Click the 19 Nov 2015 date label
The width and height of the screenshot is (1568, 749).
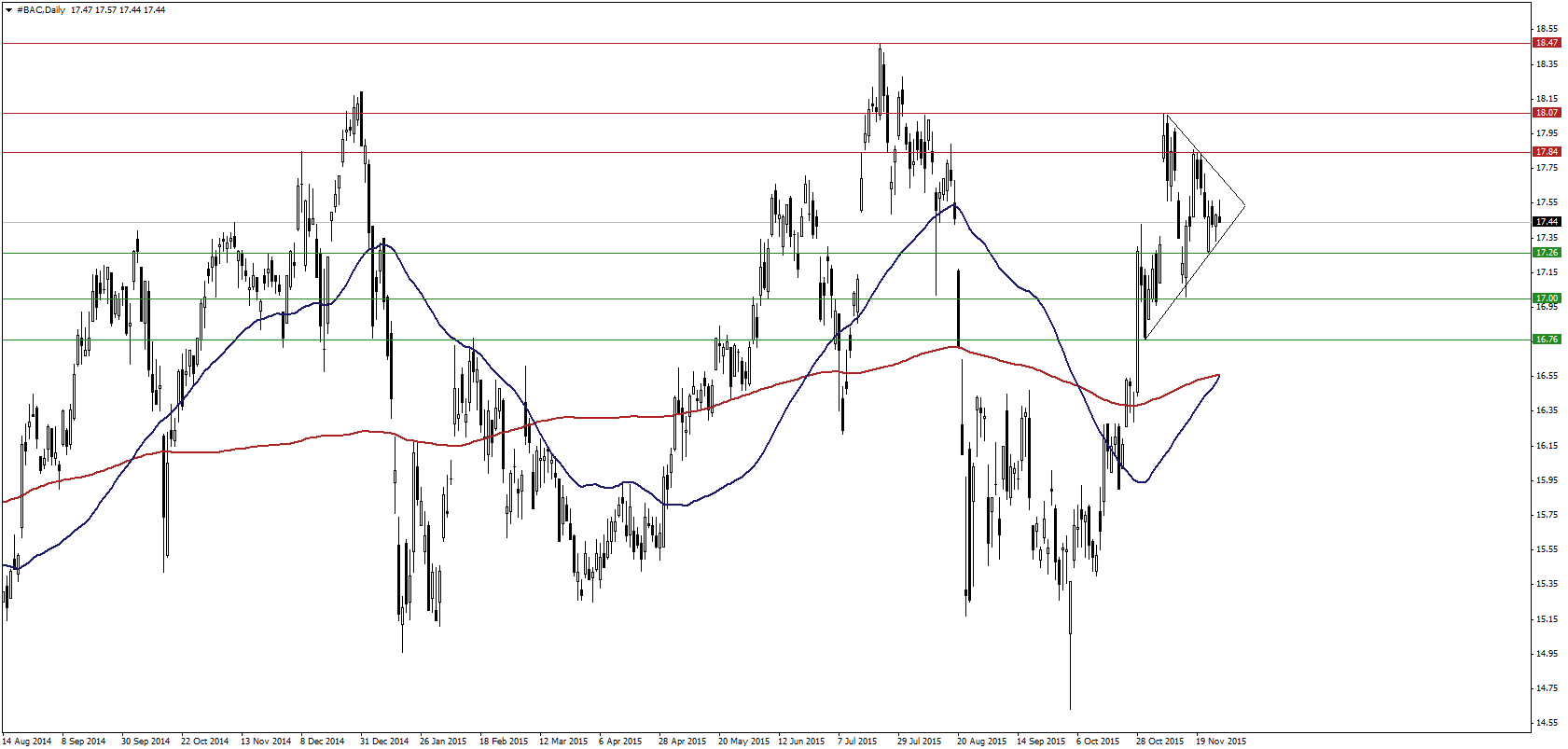click(1221, 742)
